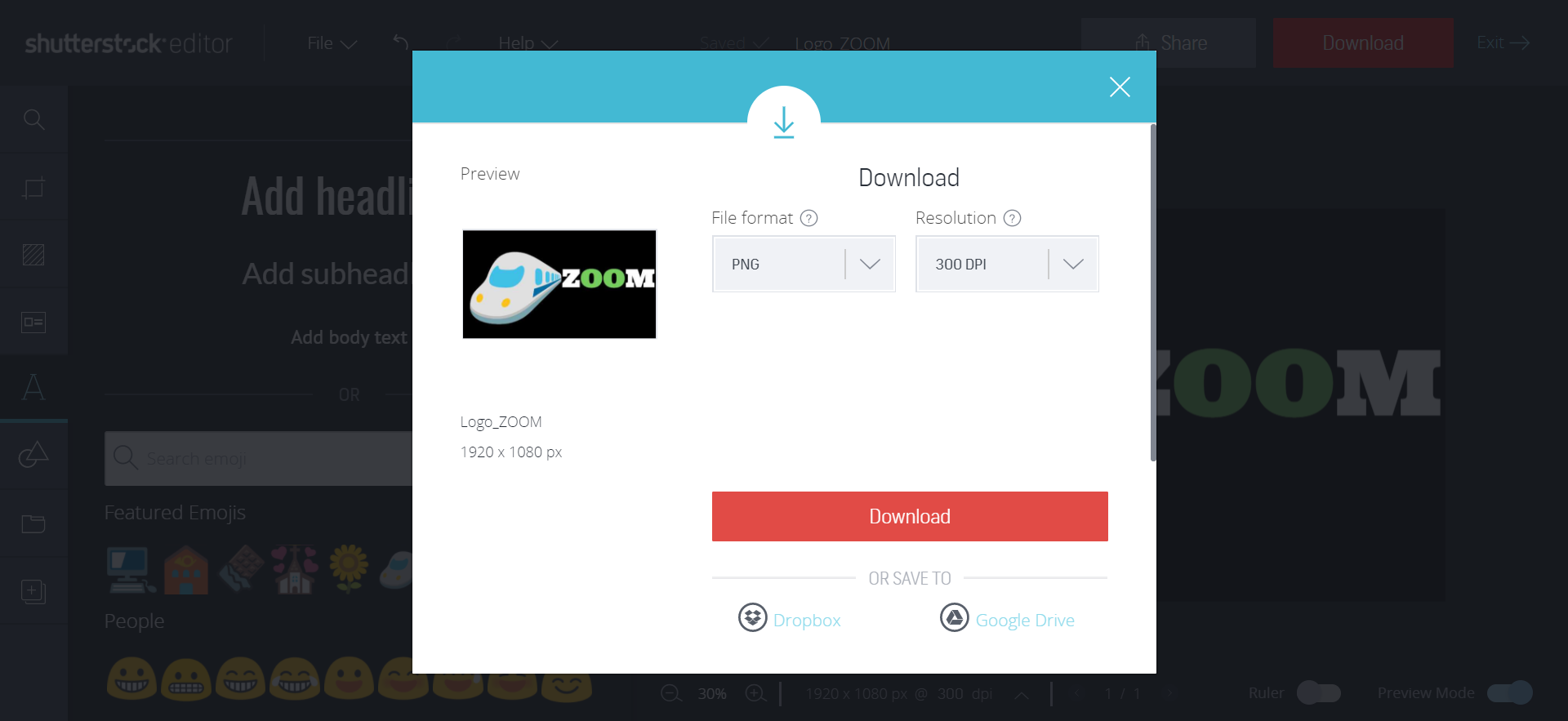The width and height of the screenshot is (1568, 721).
Task: Open the shapes elements icon in sidebar
Action: (33, 455)
